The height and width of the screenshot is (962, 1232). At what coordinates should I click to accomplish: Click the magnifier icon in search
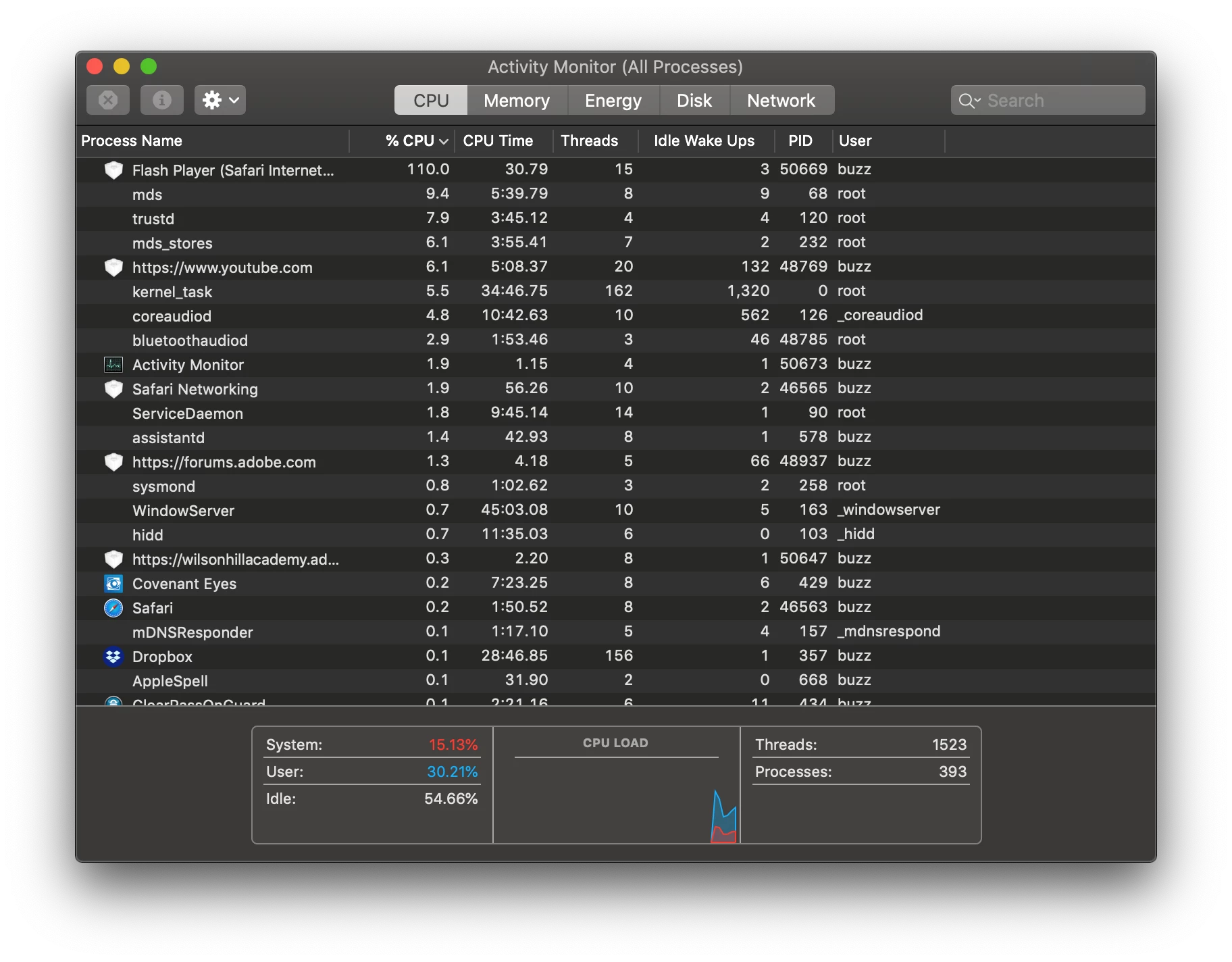pos(967,101)
